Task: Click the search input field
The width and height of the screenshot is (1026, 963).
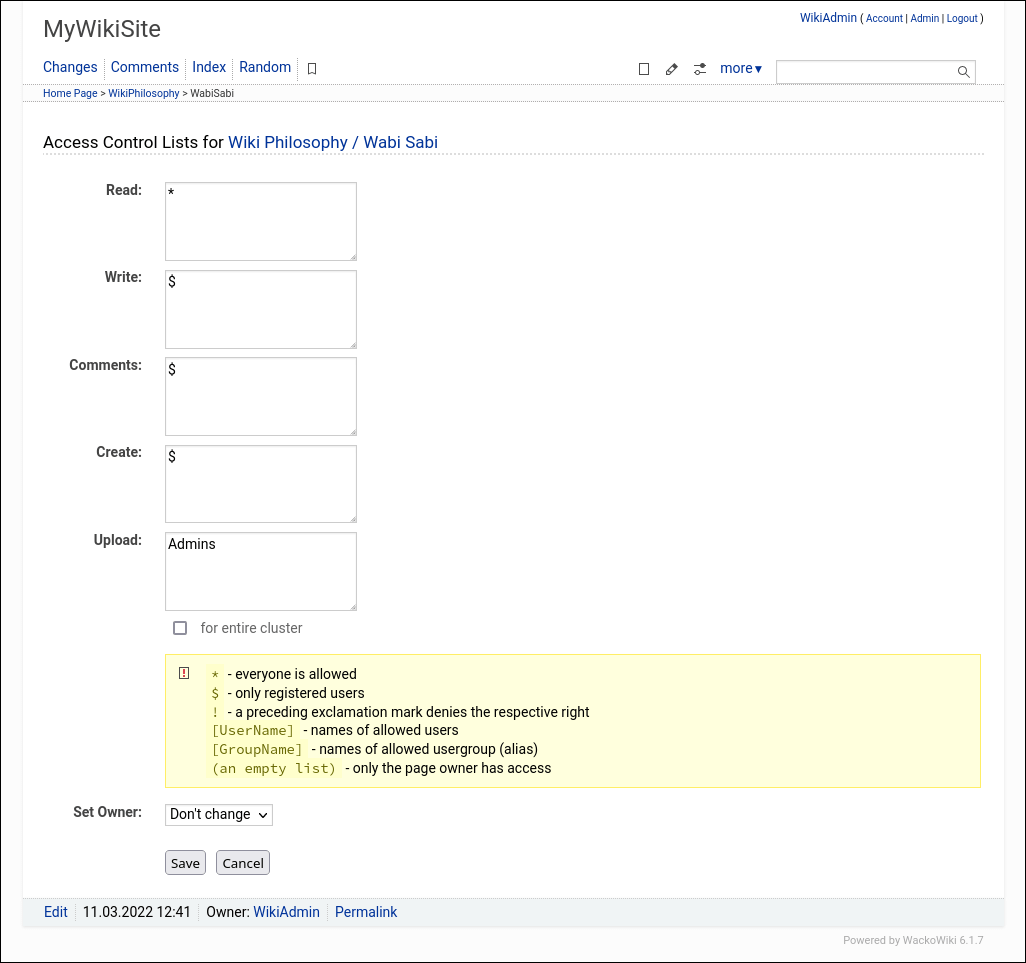Action: [865, 71]
